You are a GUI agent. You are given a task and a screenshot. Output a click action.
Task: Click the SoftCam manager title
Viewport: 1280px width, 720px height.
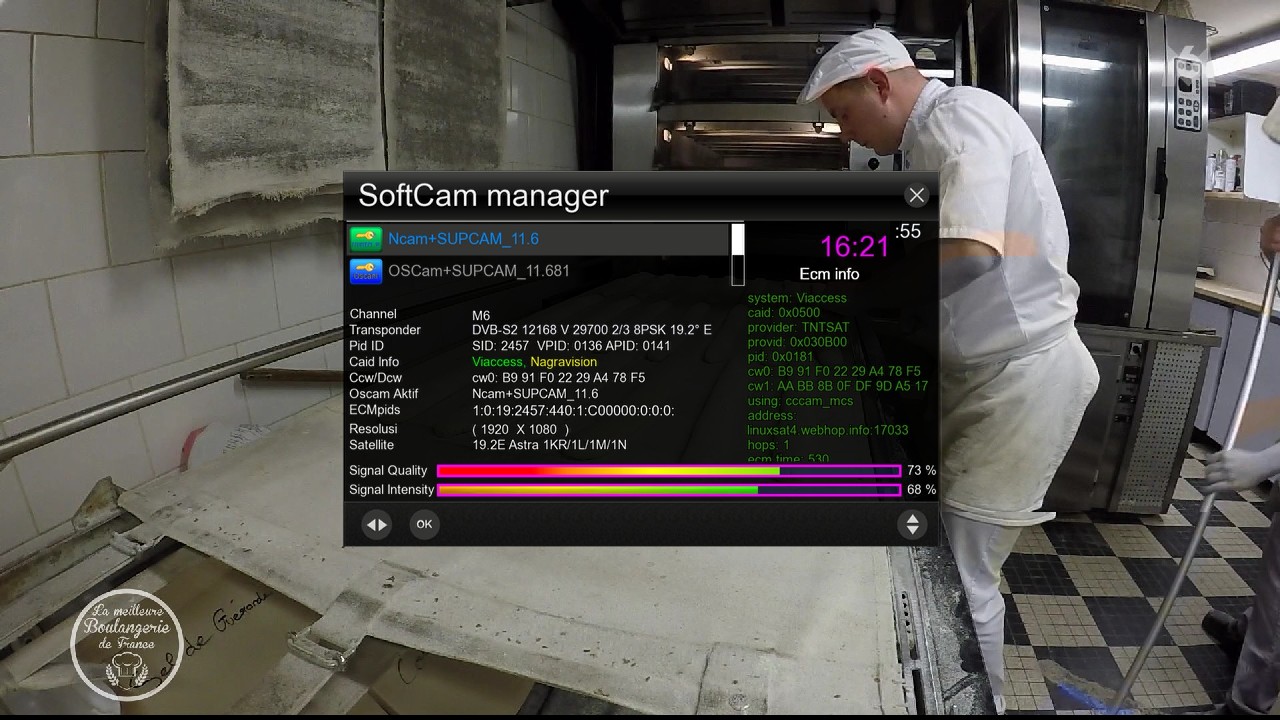click(483, 196)
